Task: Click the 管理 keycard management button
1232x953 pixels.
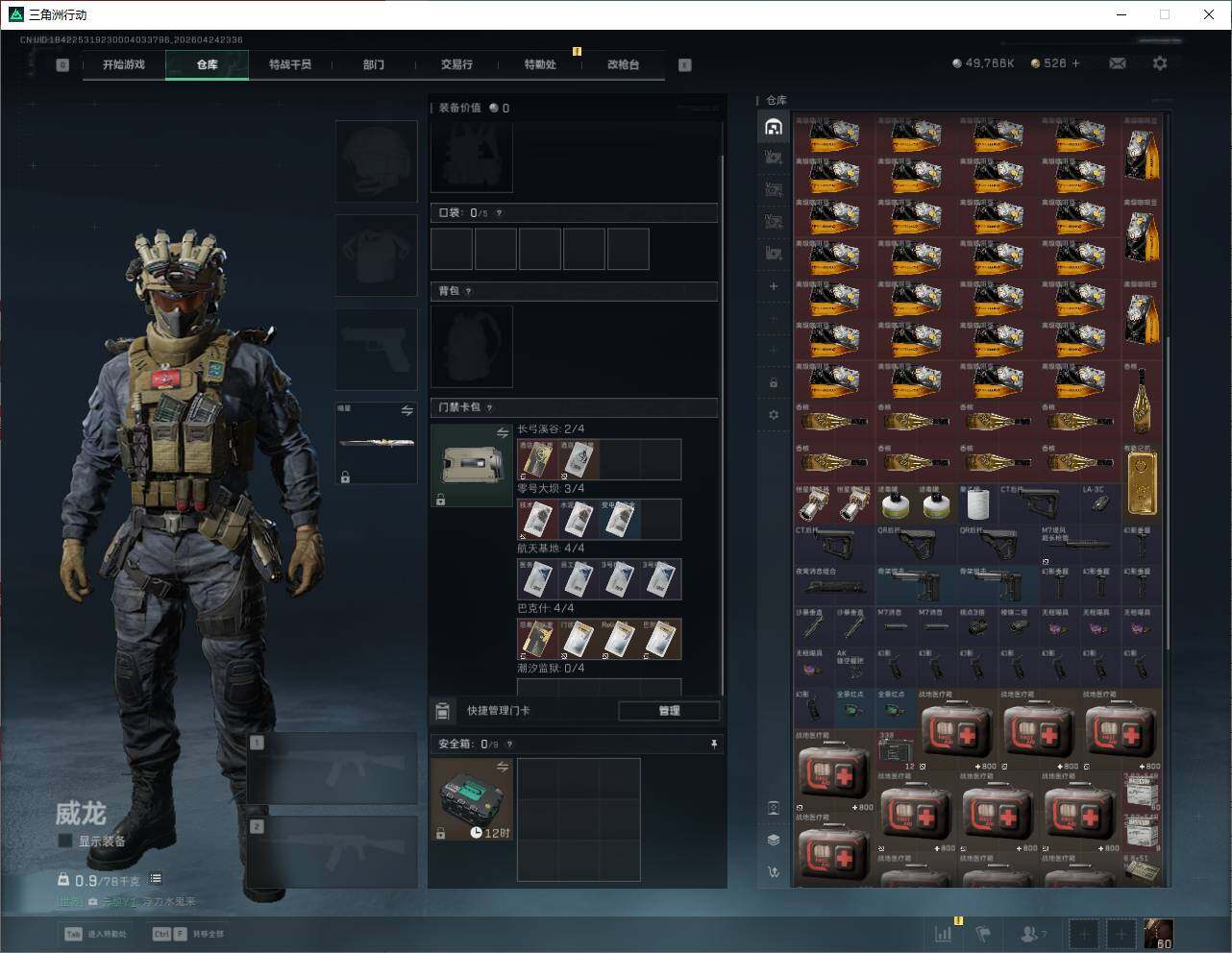Action: click(669, 711)
